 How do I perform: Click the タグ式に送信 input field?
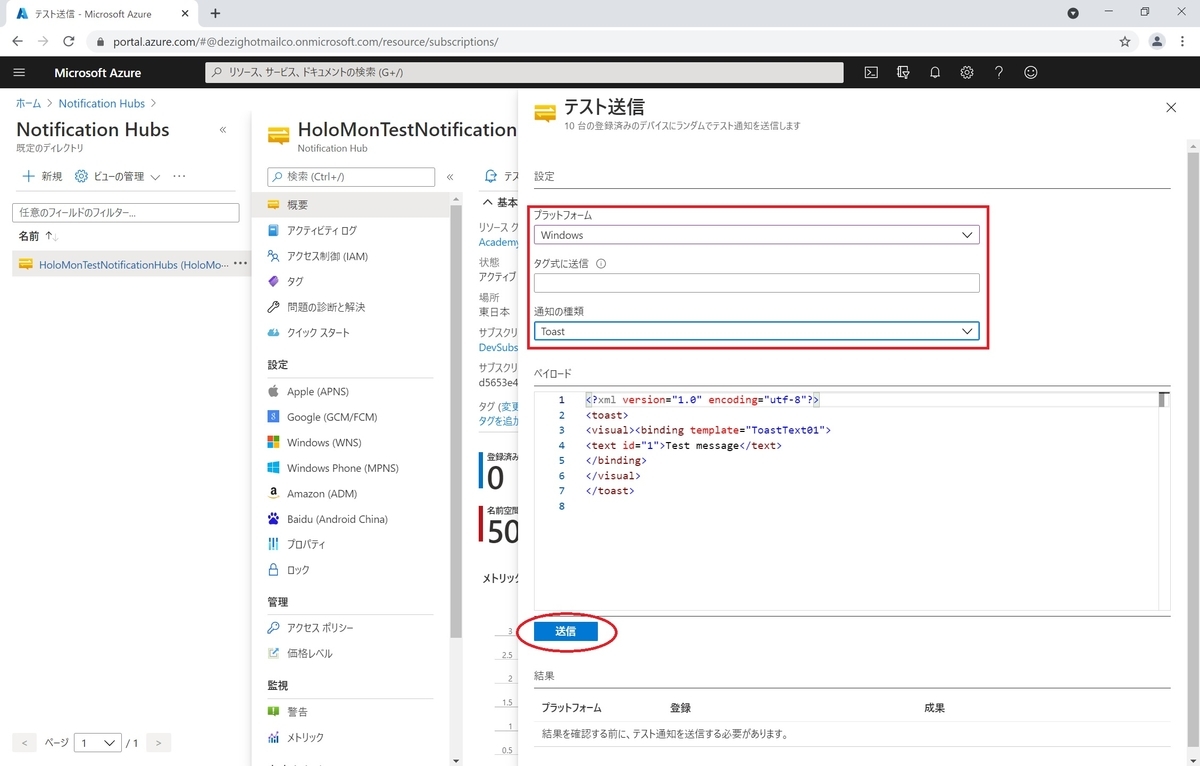click(x=756, y=283)
